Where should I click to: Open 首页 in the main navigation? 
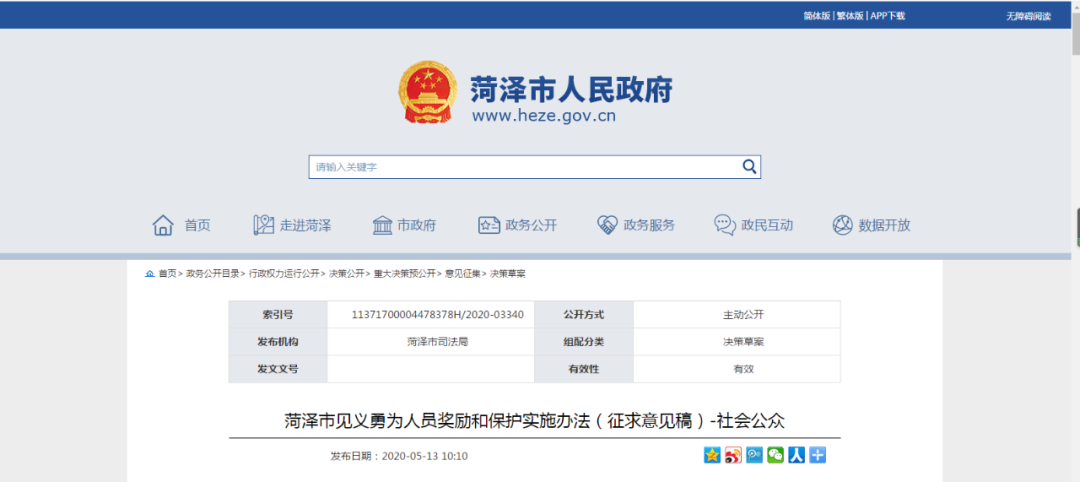pyautogui.click(x=181, y=225)
